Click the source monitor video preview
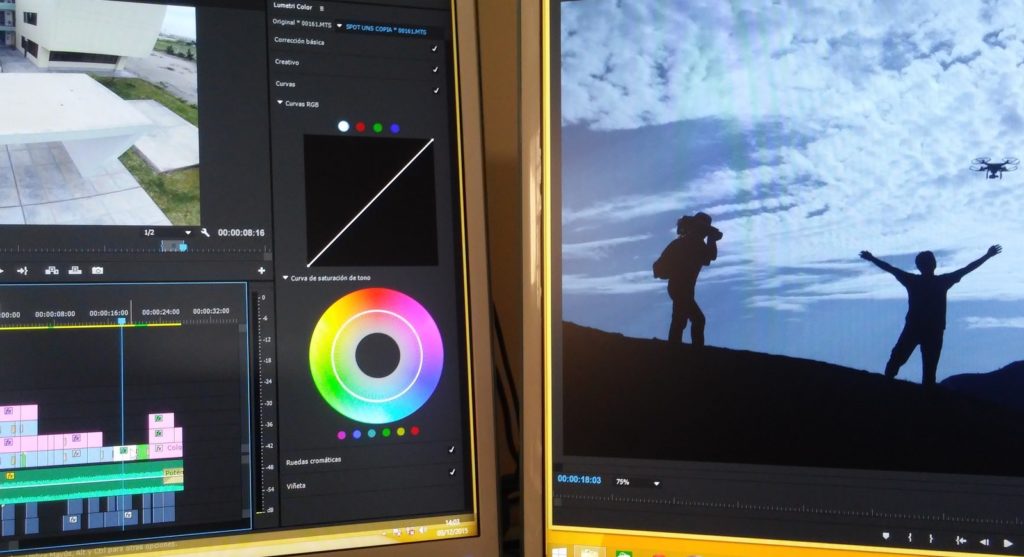1024x557 pixels. pyautogui.click(x=99, y=112)
